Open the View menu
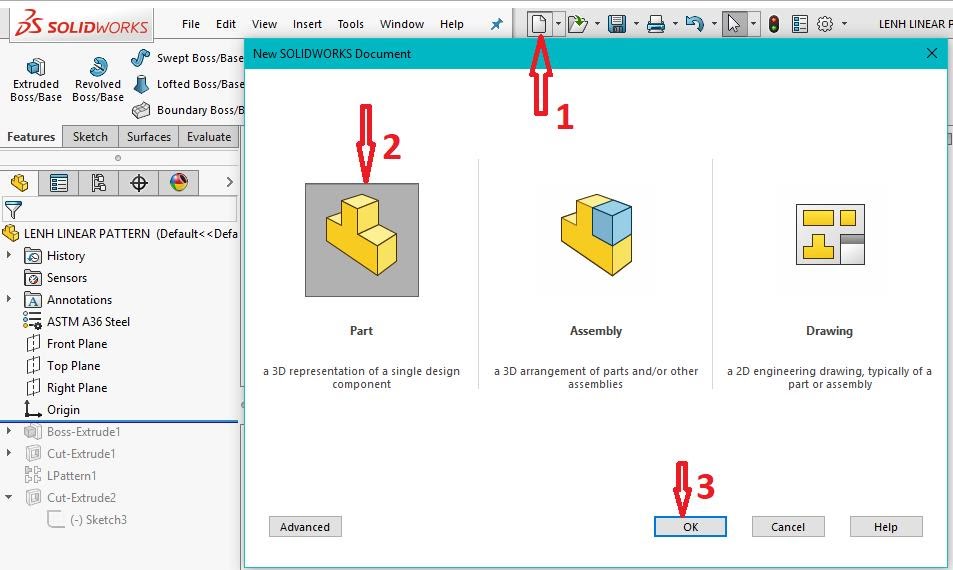This screenshot has width=953, height=570. point(264,24)
